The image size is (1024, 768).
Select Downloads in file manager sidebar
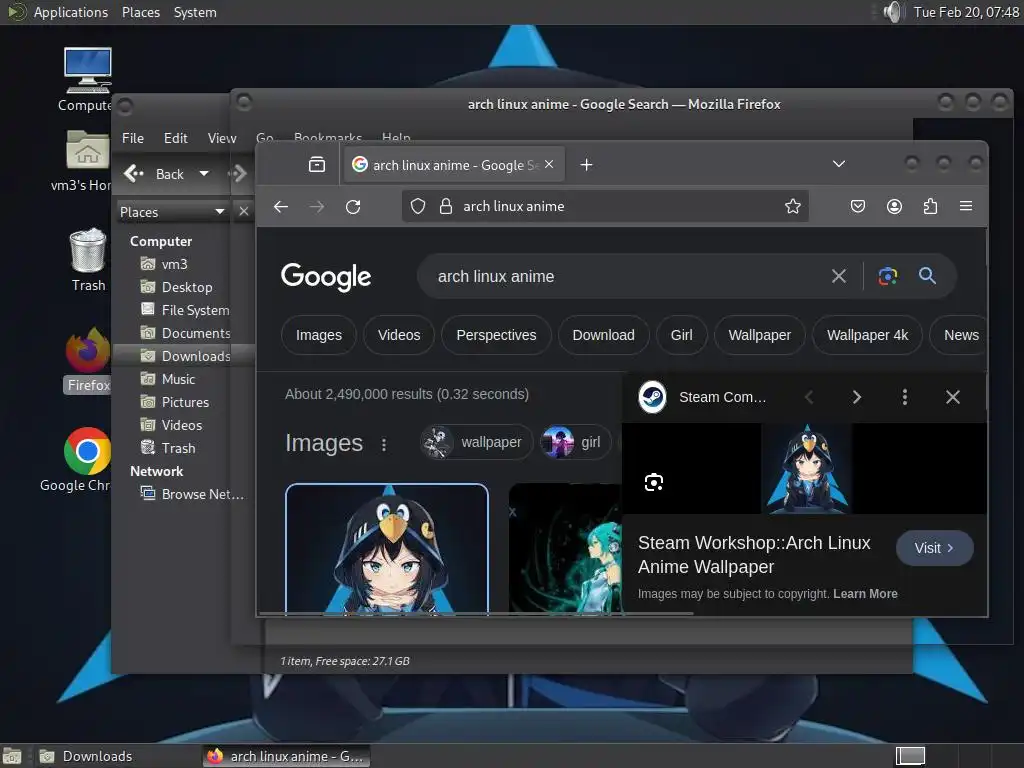(186, 356)
